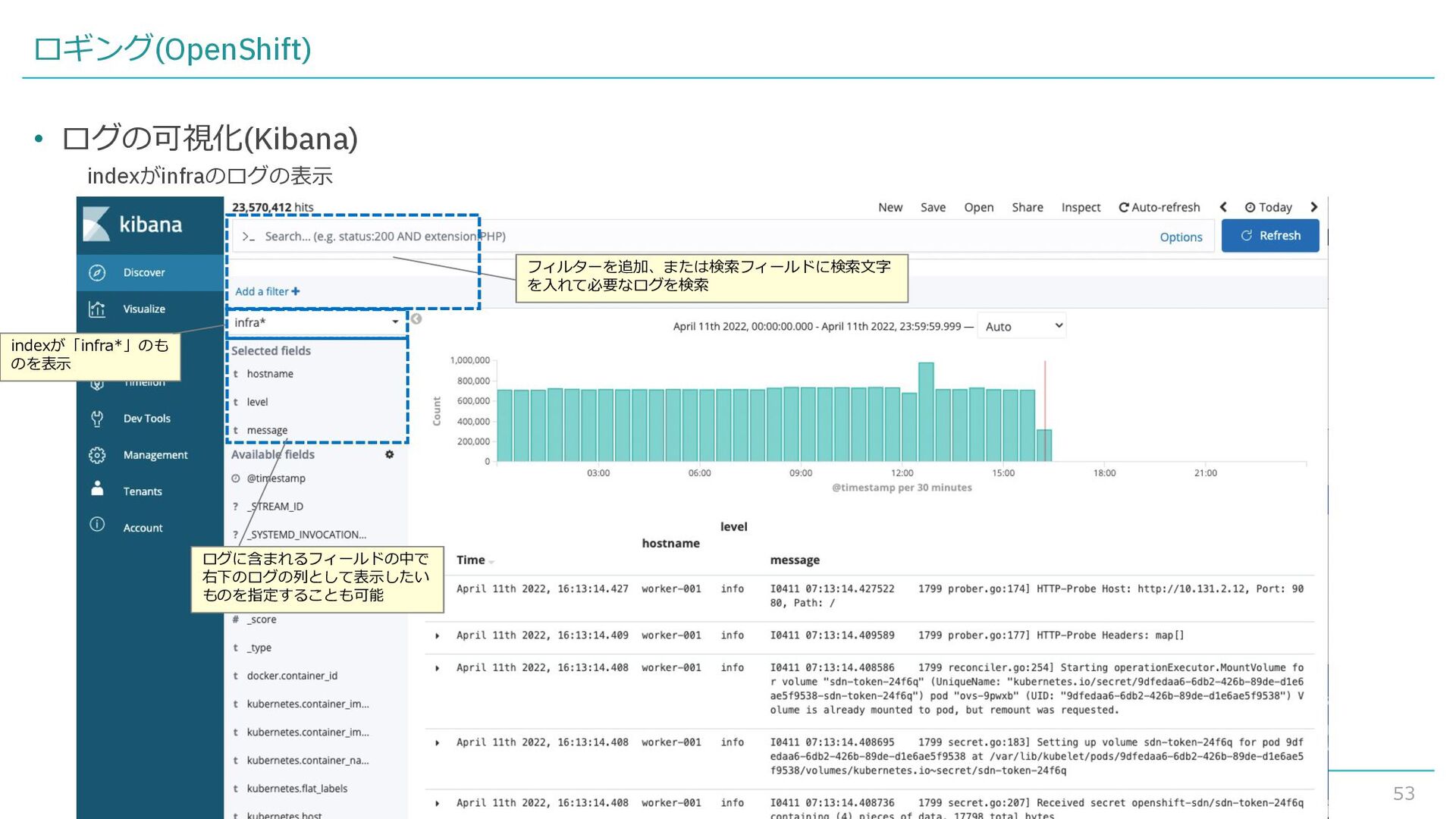Select the Account sidebar item
Image resolution: width=1456 pixels, height=819 pixels.
point(150,528)
